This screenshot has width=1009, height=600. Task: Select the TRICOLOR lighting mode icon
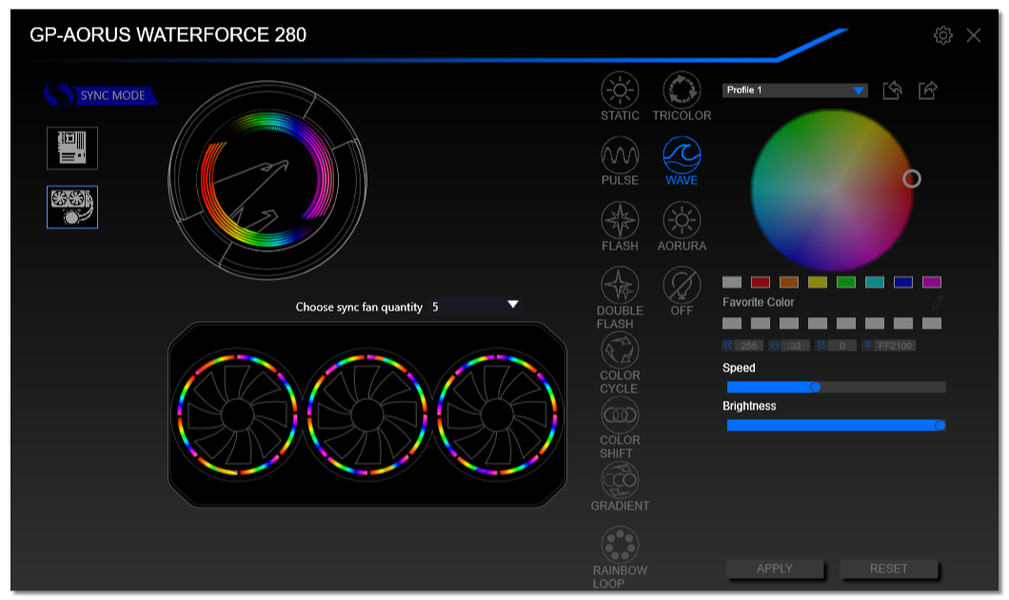pyautogui.click(x=681, y=90)
